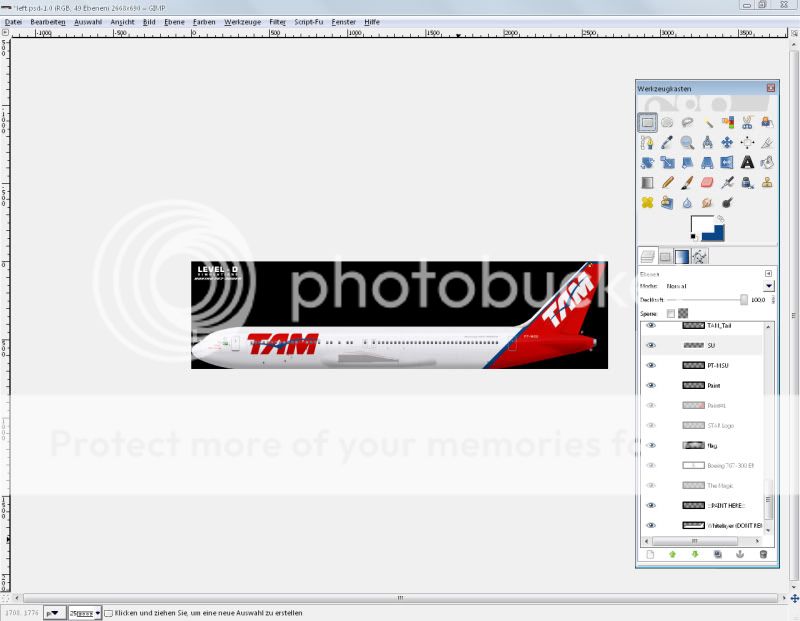Viewport: 800px width, 621px height.
Task: Open the layer mode dropdown
Action: point(768,286)
